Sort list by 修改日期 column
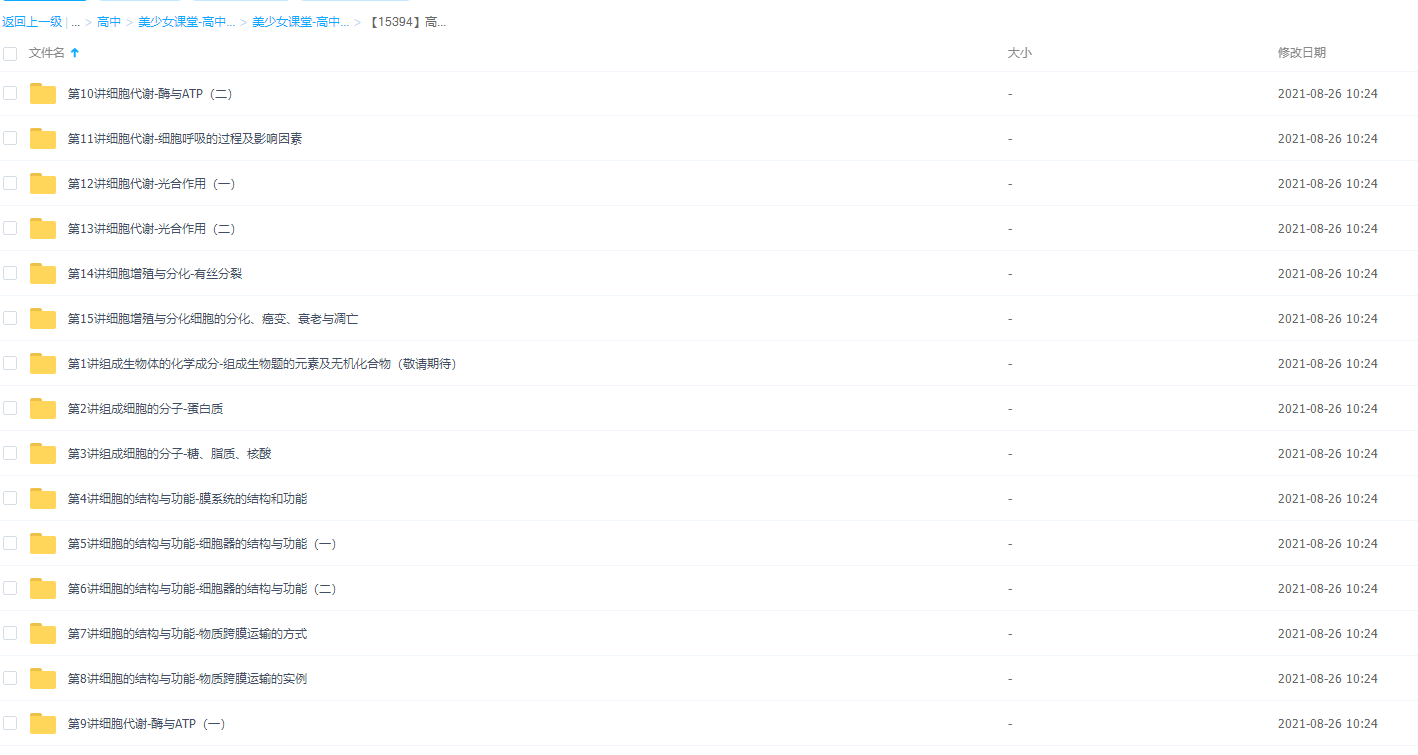Image resolution: width=1418 pixels, height=755 pixels. (x=1301, y=53)
